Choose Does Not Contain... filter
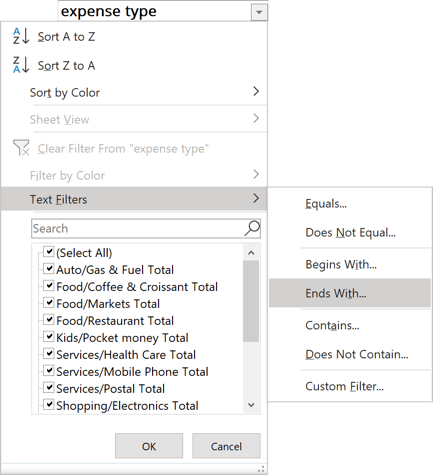The width and height of the screenshot is (433, 475). 350,354
